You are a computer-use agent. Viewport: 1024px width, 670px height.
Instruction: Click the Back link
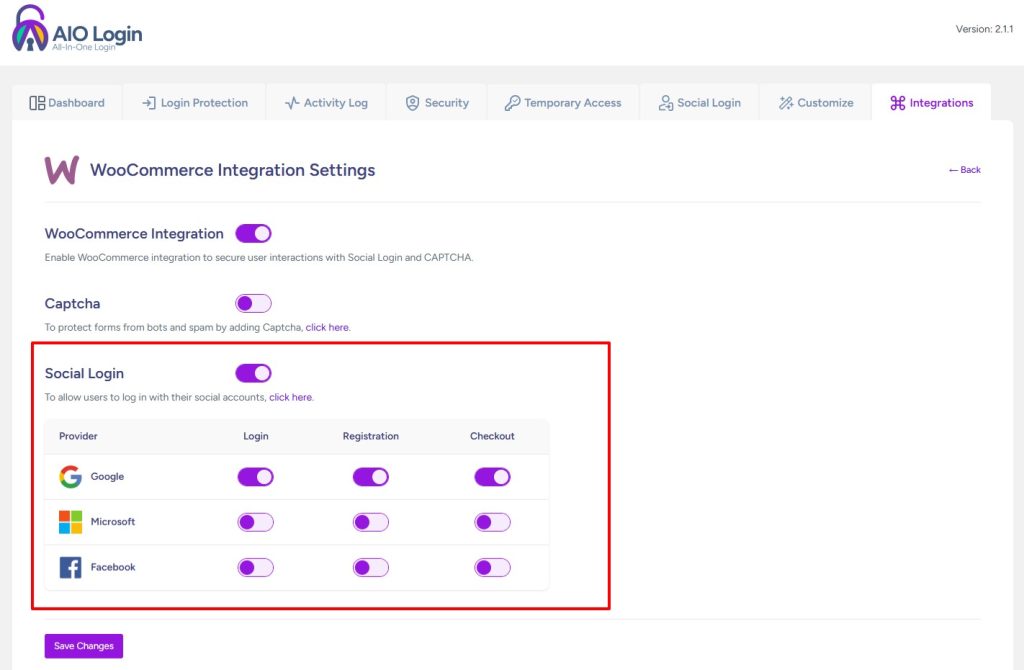pos(965,170)
